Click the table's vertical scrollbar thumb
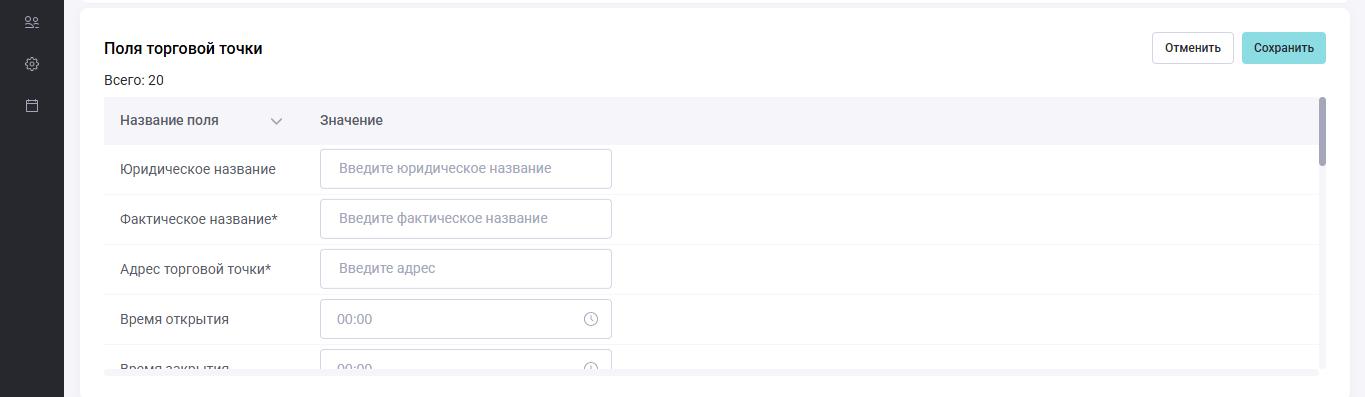 1322,131
